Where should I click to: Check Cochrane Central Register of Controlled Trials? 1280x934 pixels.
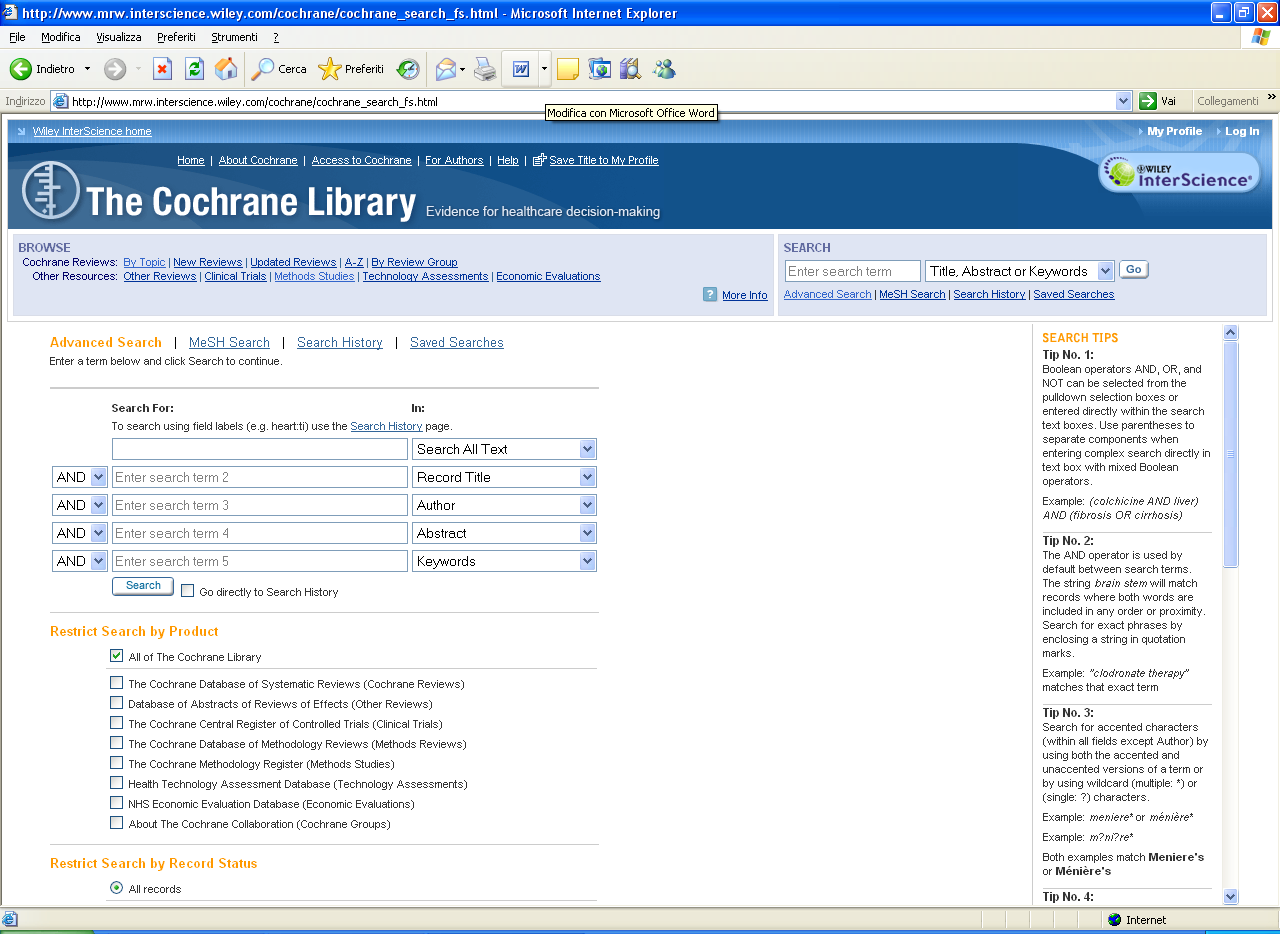point(117,723)
